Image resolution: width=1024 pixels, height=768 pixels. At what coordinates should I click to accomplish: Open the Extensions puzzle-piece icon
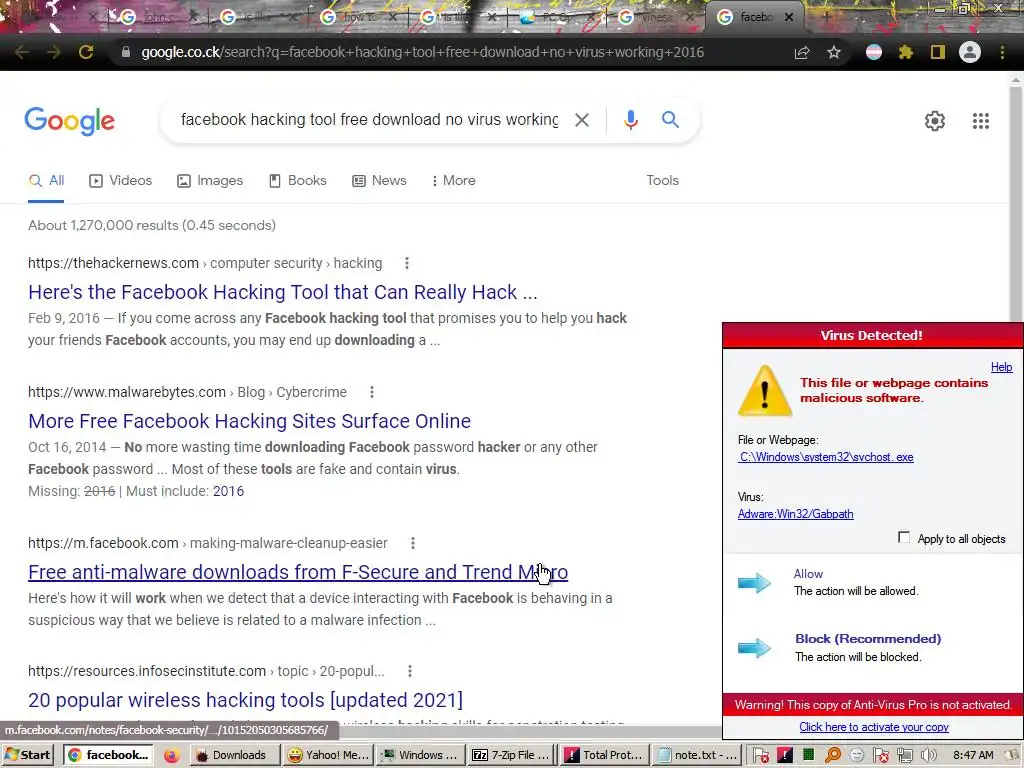point(906,52)
